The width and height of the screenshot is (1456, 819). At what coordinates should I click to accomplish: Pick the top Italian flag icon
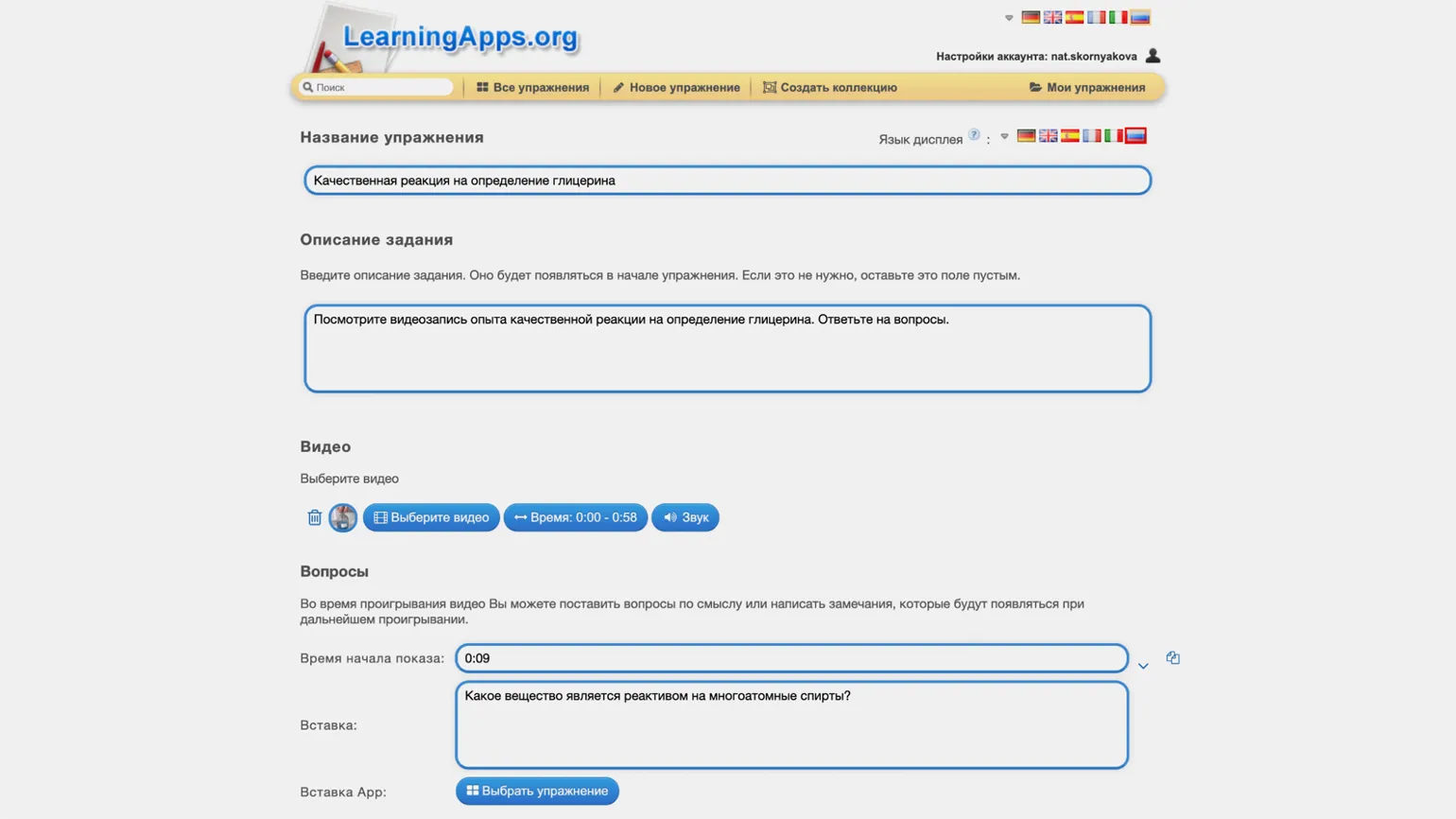1118,17
